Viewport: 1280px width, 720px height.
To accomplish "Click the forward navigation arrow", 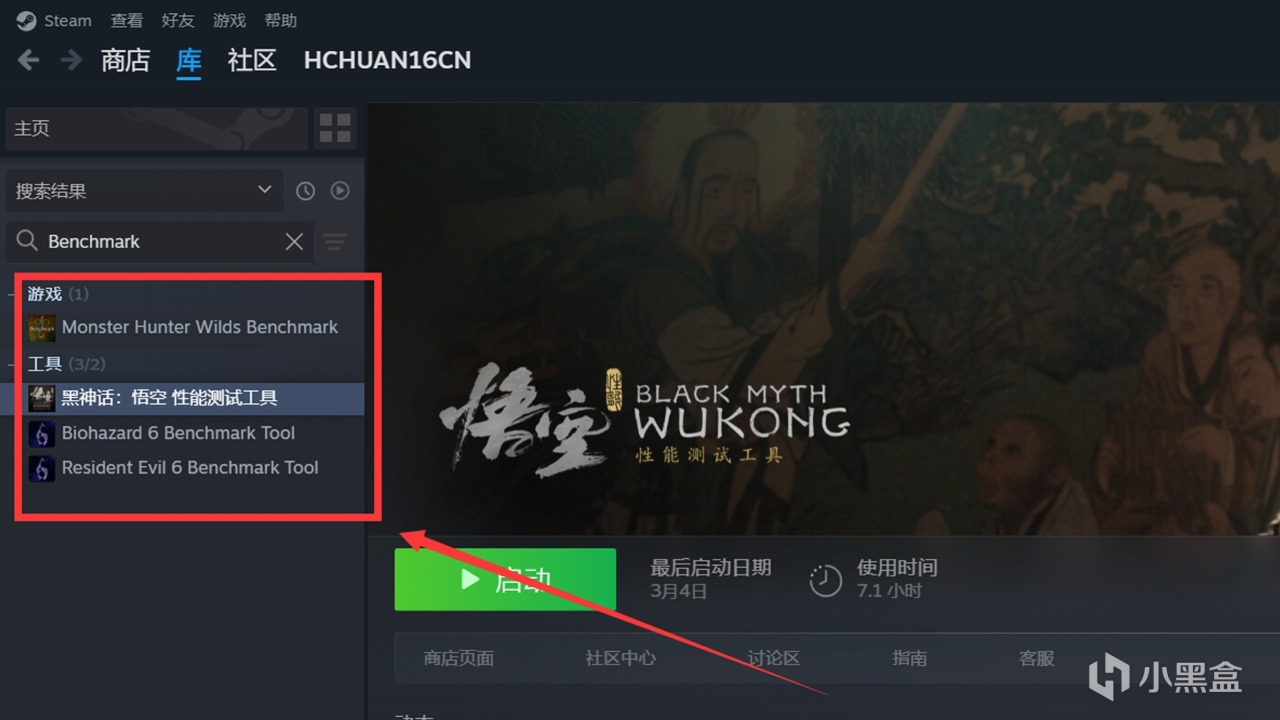I will click(x=71, y=60).
